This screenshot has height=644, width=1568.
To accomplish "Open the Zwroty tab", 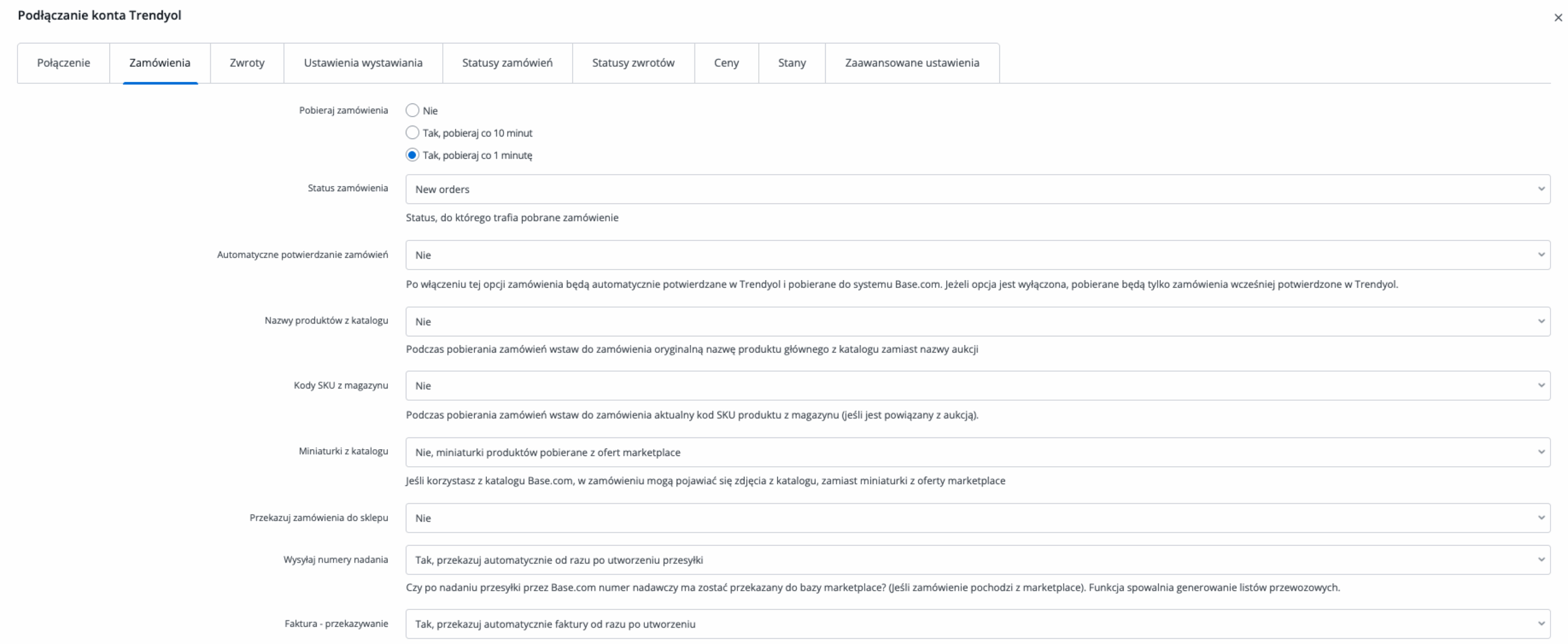I will click(247, 63).
